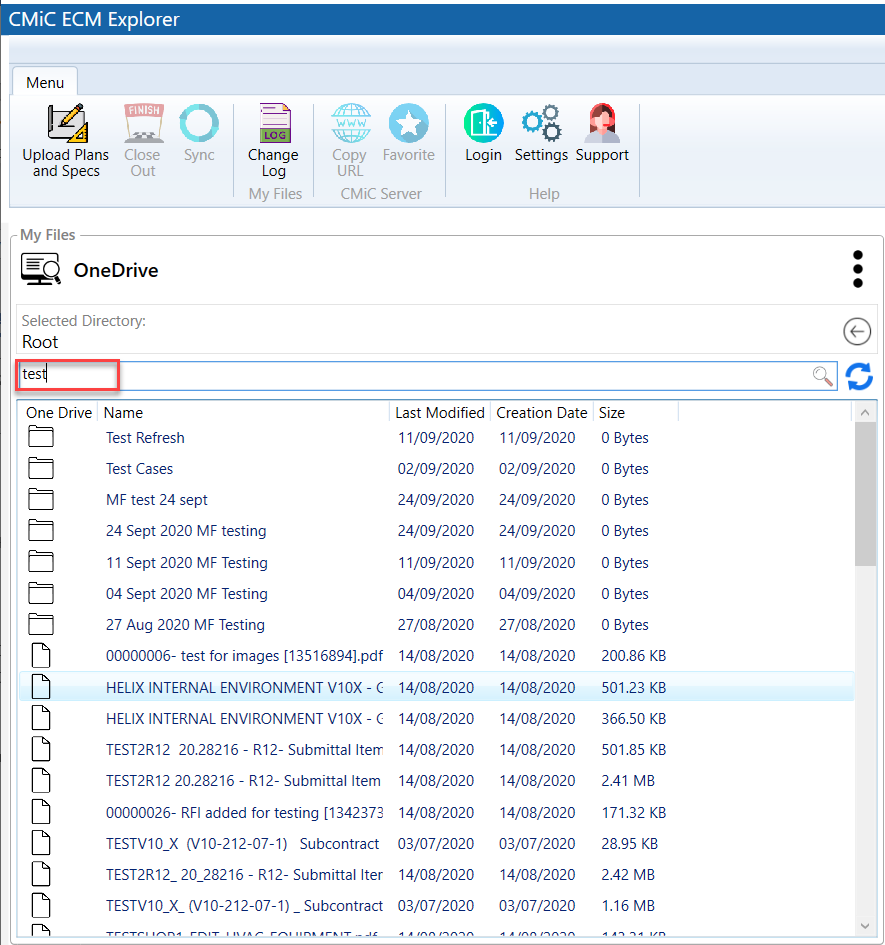Click the Last Modified column header
The image size is (885, 945).
(439, 412)
